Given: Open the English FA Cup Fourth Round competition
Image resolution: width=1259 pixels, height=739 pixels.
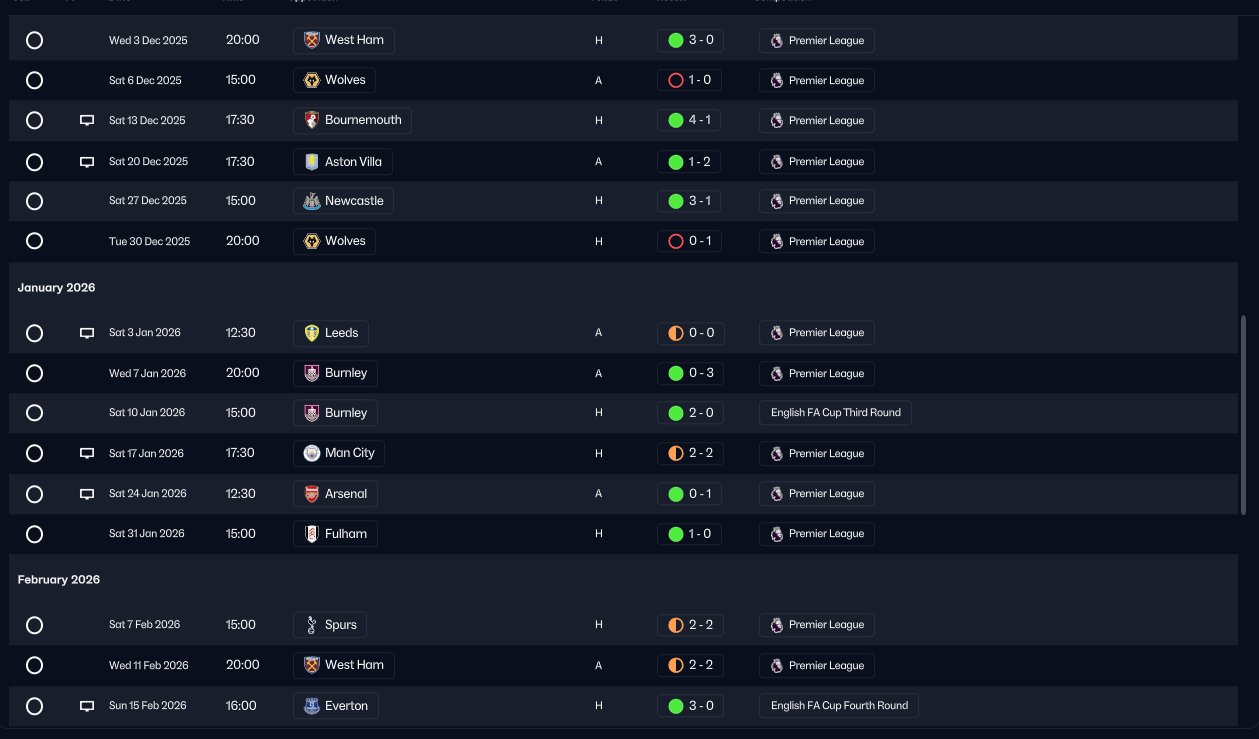Looking at the screenshot, I should coord(839,706).
